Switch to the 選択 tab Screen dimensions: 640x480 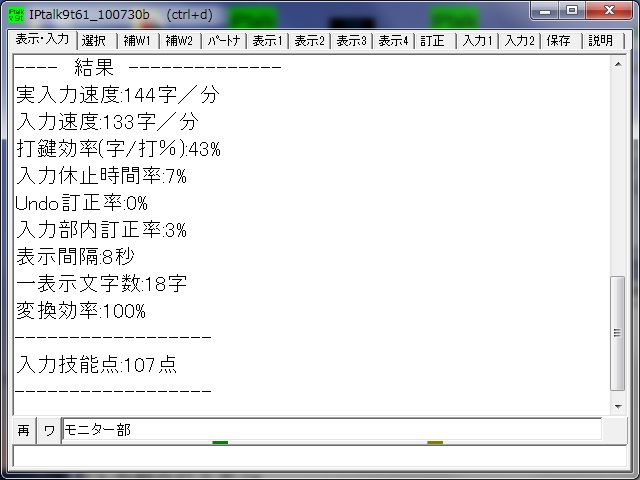[x=94, y=41]
